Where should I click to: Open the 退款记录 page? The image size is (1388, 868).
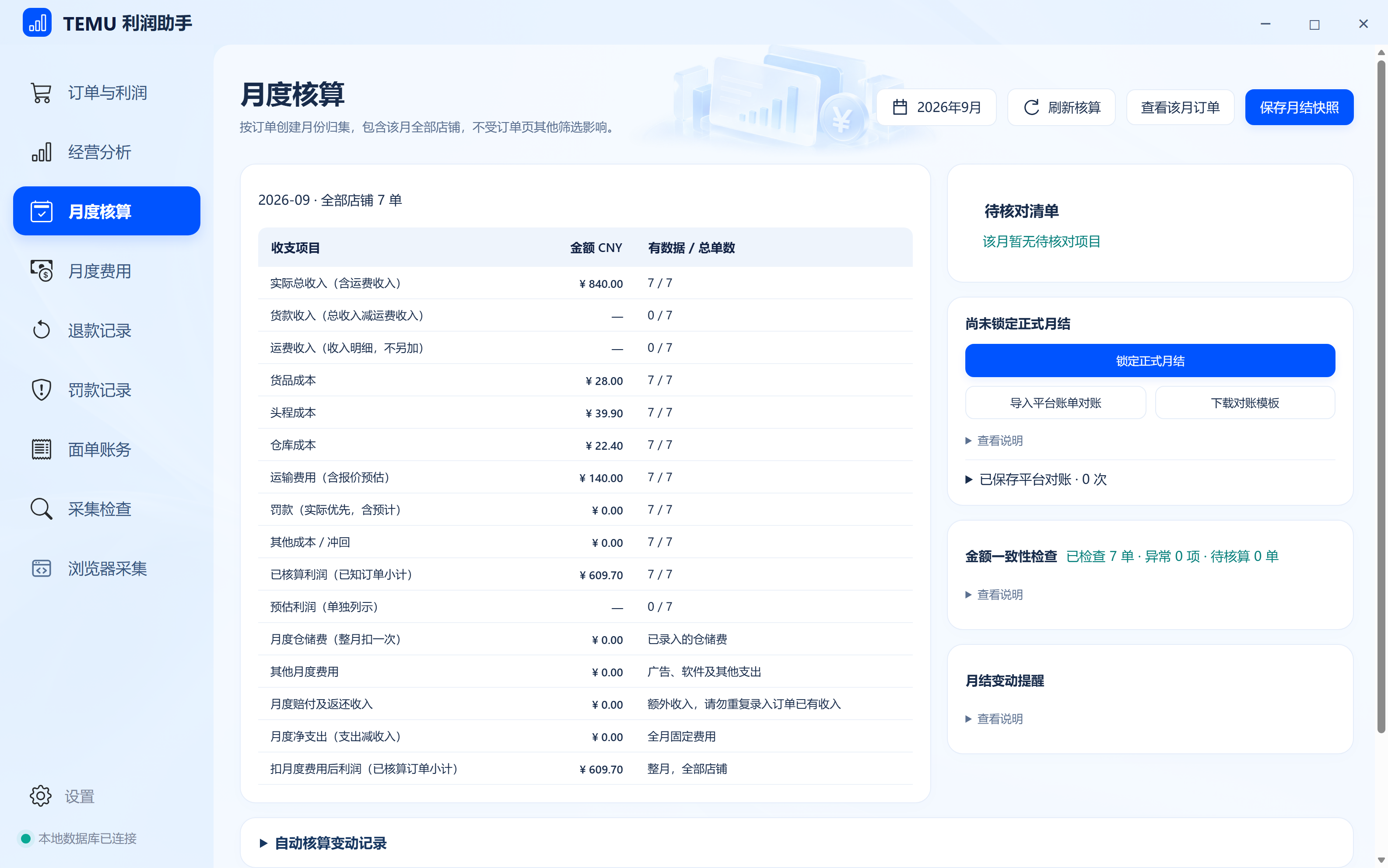[x=107, y=330]
